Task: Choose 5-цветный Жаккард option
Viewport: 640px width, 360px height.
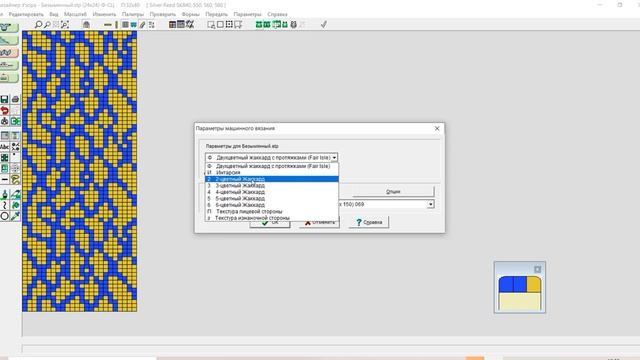Action: tap(271, 198)
